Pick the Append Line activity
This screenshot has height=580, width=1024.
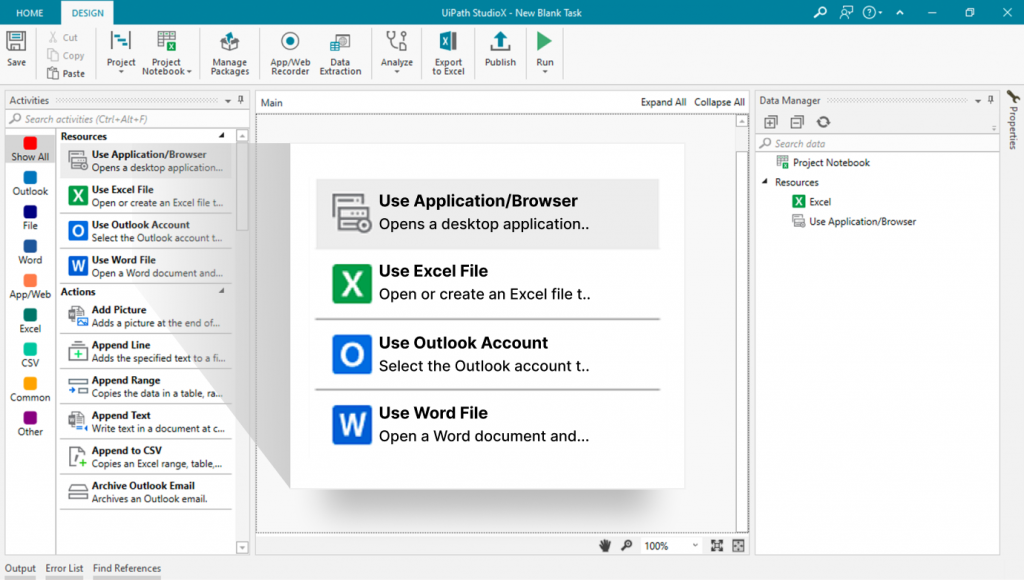(146, 351)
